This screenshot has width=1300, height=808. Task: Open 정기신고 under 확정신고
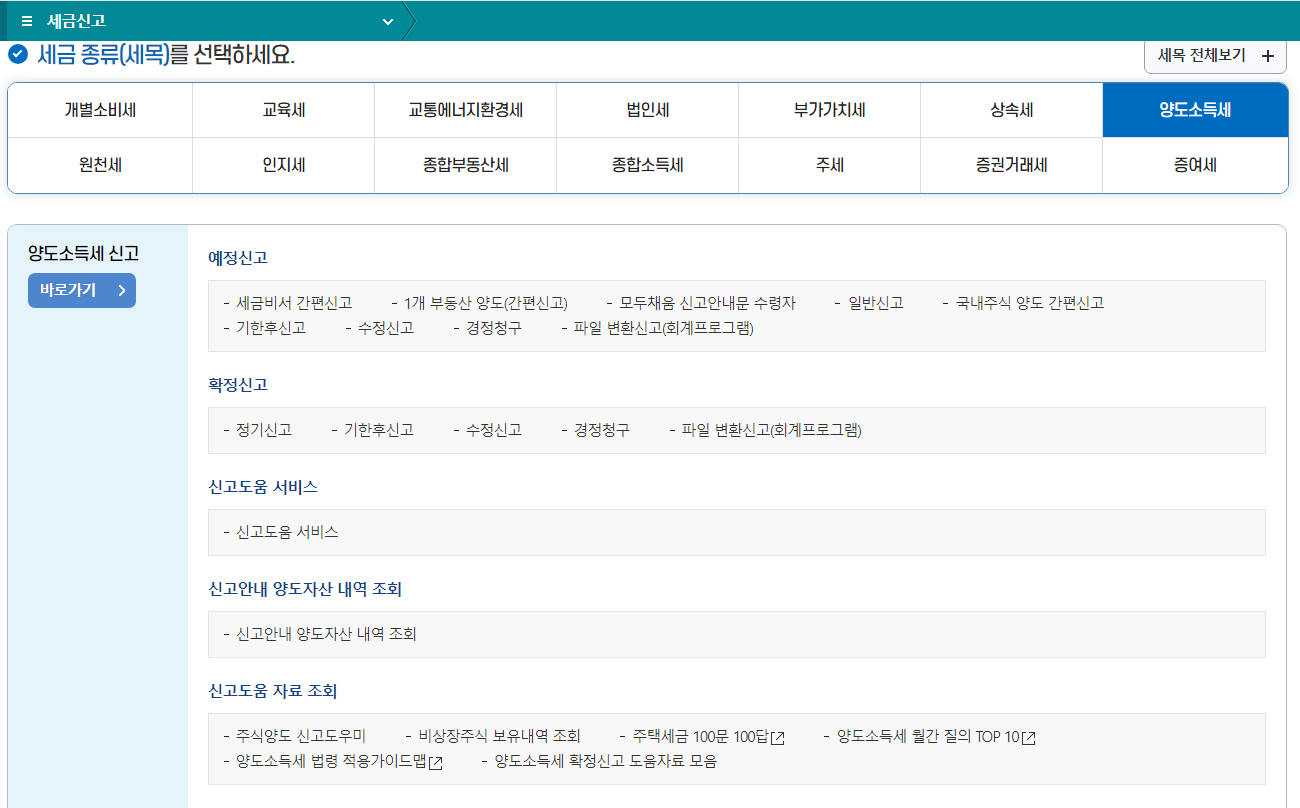(x=264, y=430)
